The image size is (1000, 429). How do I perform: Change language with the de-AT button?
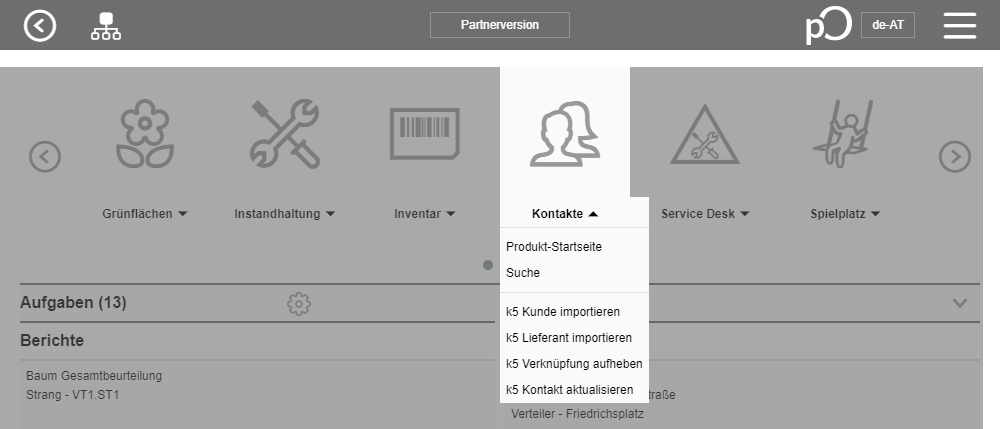tap(887, 25)
